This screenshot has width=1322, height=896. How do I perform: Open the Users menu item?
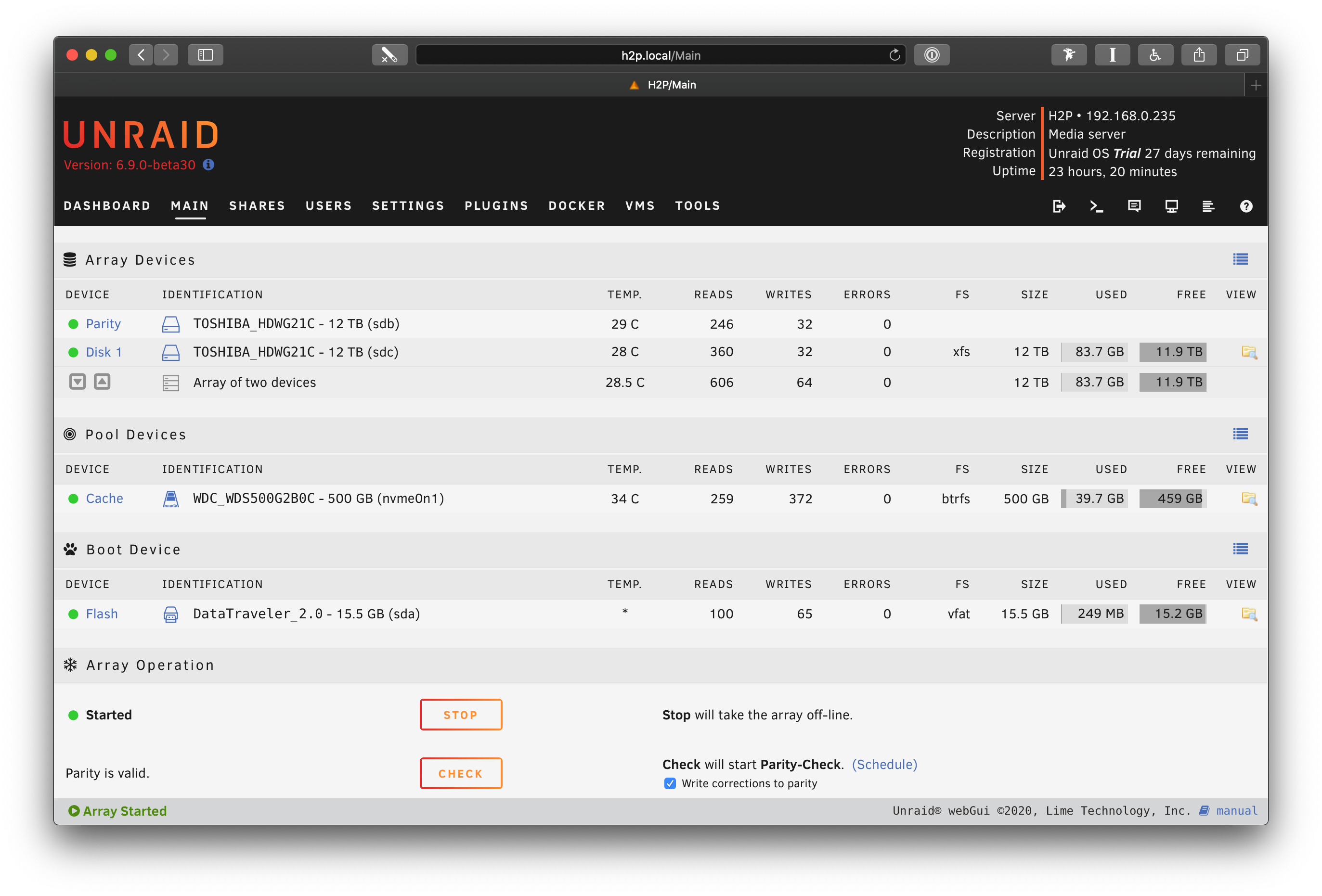click(329, 206)
